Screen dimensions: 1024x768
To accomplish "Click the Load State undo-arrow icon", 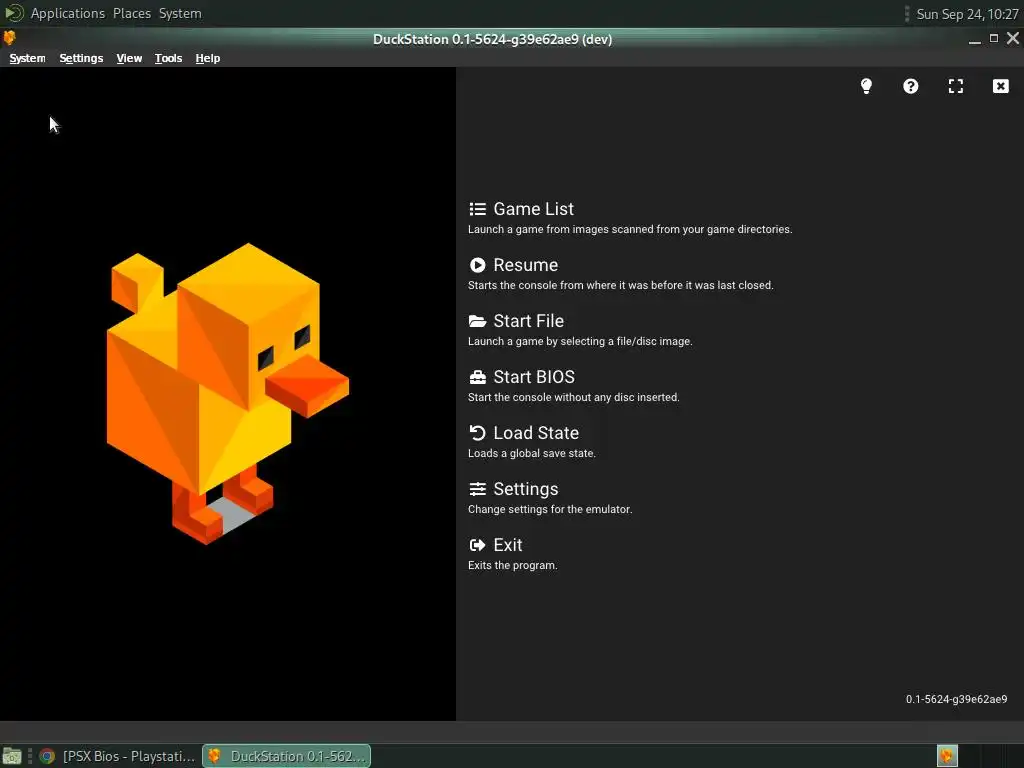I will pos(477,433).
